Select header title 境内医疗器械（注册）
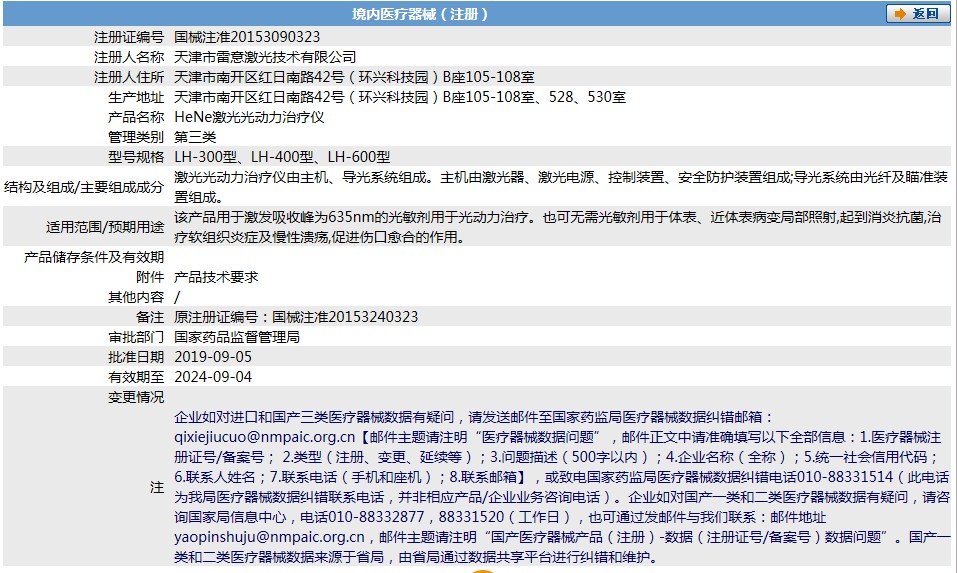This screenshot has height=573, width=957. point(420,14)
